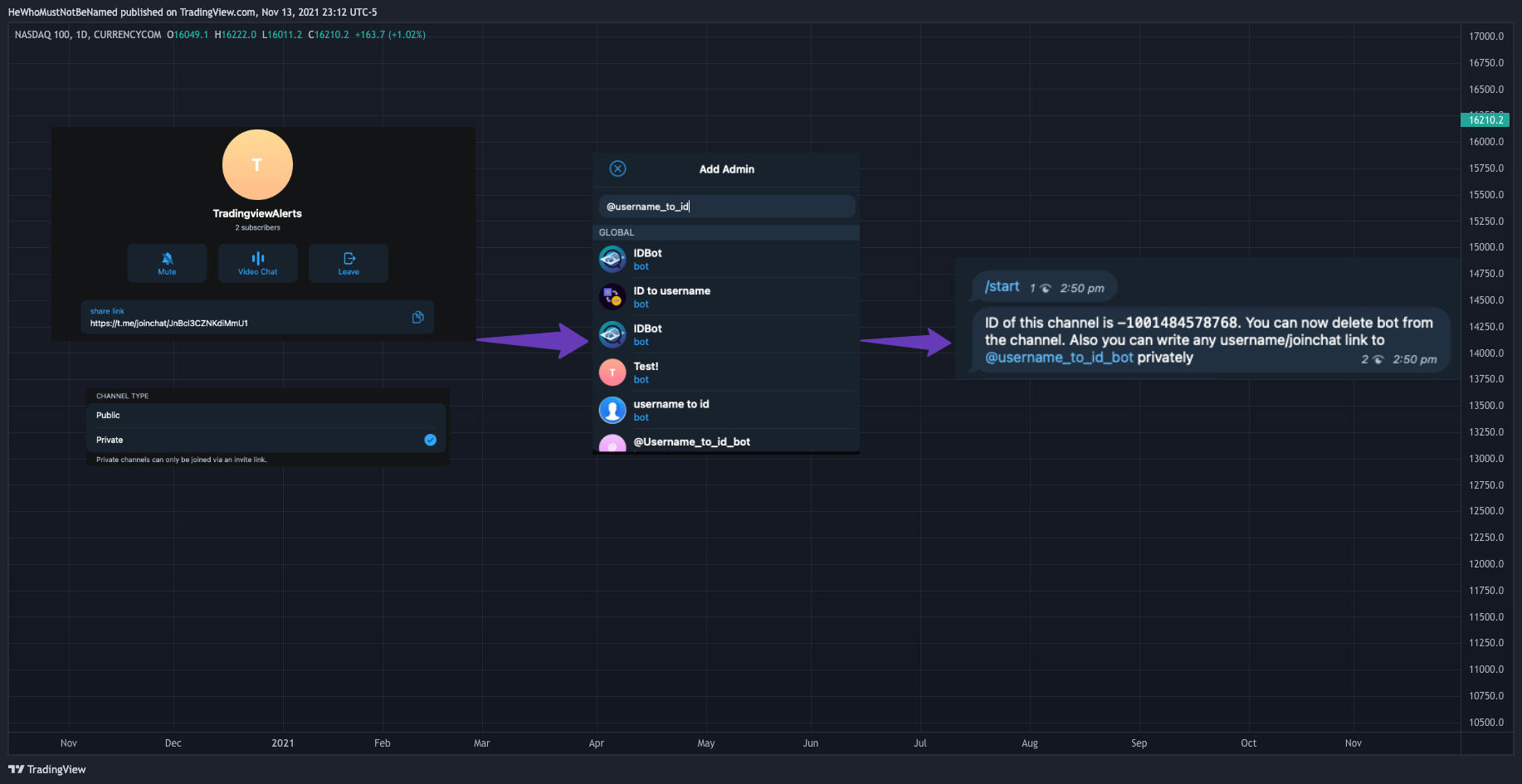Click the Jul label on the time axis
The width and height of the screenshot is (1522, 784).
click(x=920, y=743)
